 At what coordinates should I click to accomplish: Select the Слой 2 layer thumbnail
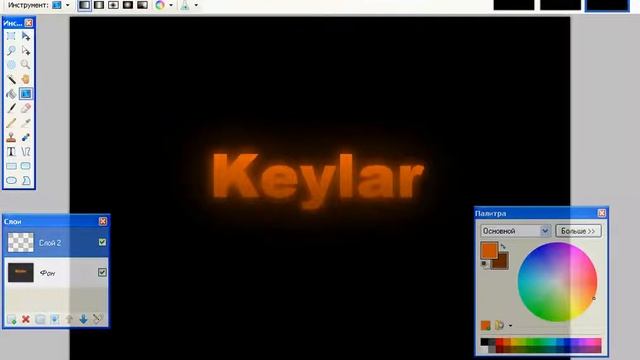21,242
